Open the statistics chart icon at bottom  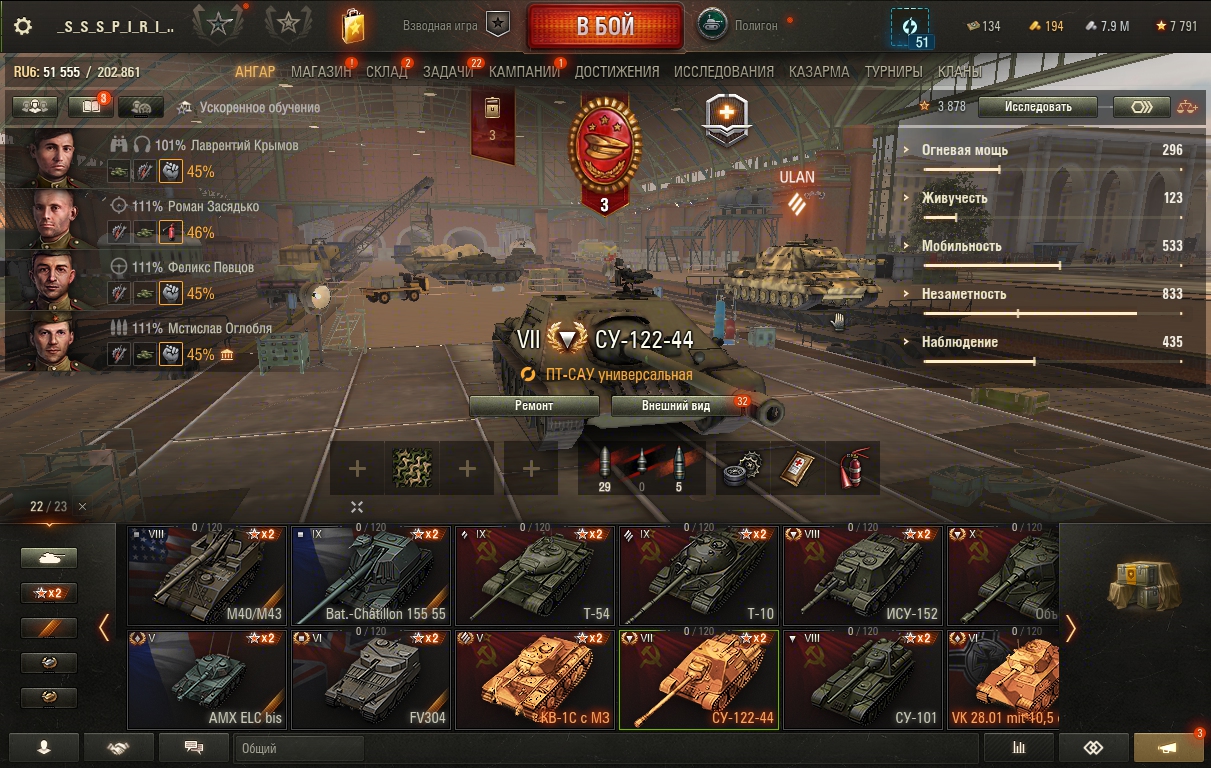coord(1019,747)
